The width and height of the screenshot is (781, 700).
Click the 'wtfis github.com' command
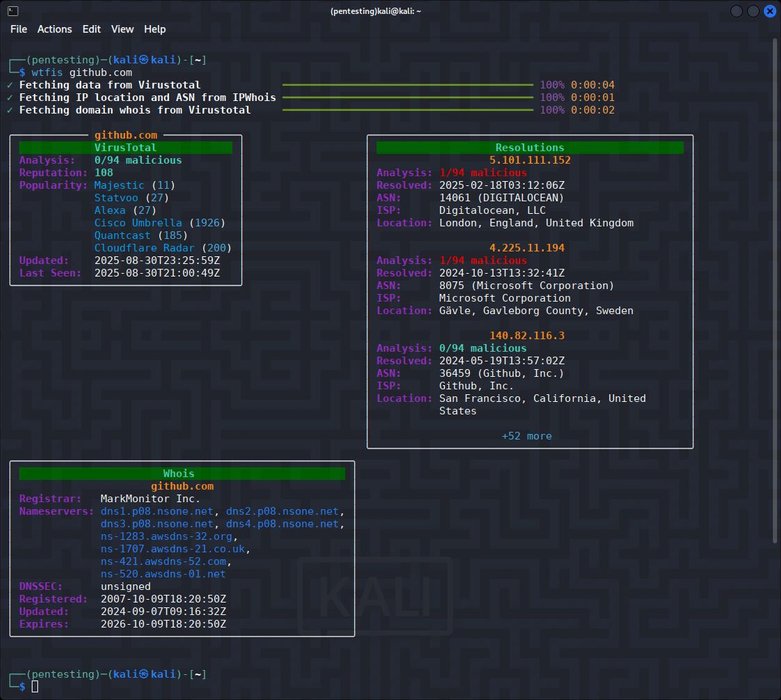point(82,72)
